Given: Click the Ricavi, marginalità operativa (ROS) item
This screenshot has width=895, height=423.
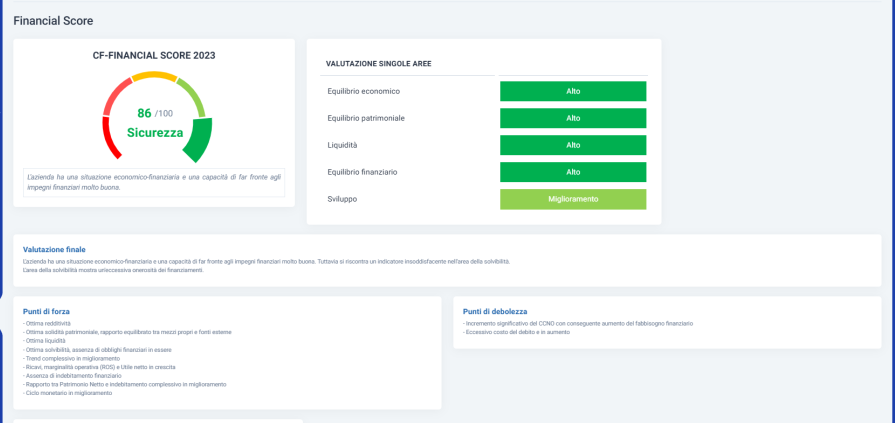Looking at the screenshot, I should click(99, 367).
